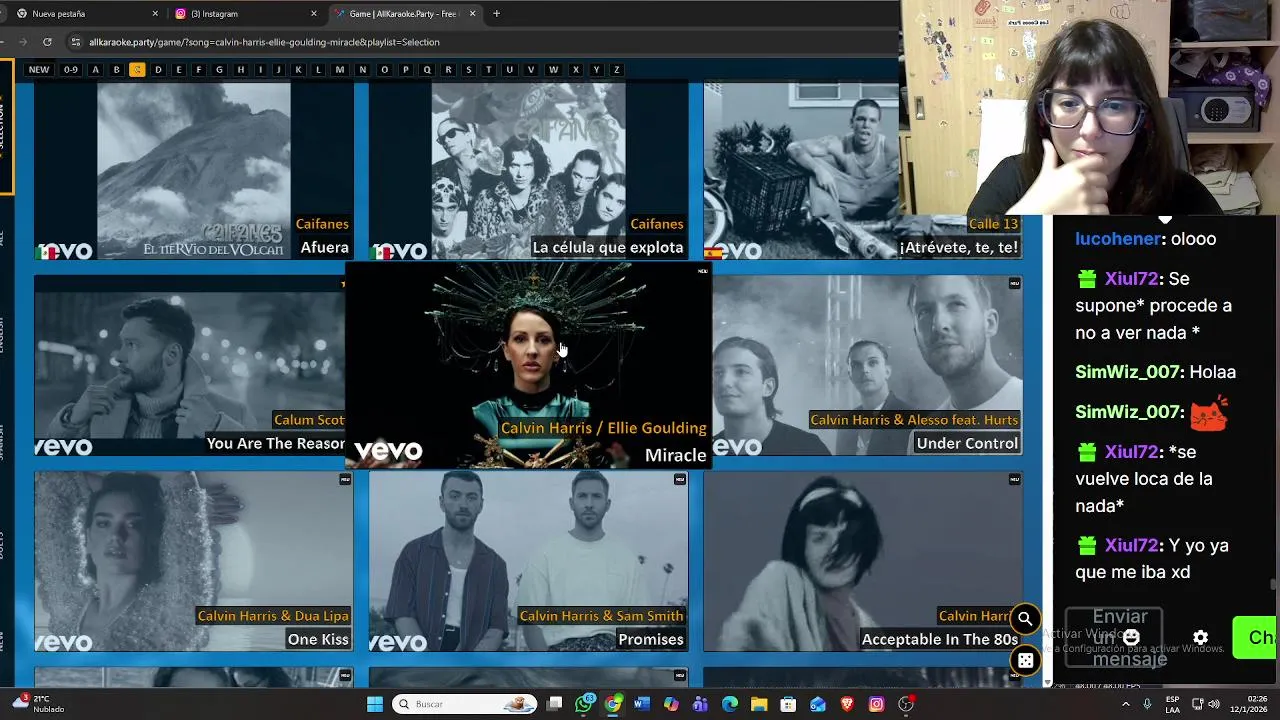Select Calvin Harris & Sam Smith Promises
Viewport: 1280px width, 720px height.
pyautogui.click(x=528, y=562)
